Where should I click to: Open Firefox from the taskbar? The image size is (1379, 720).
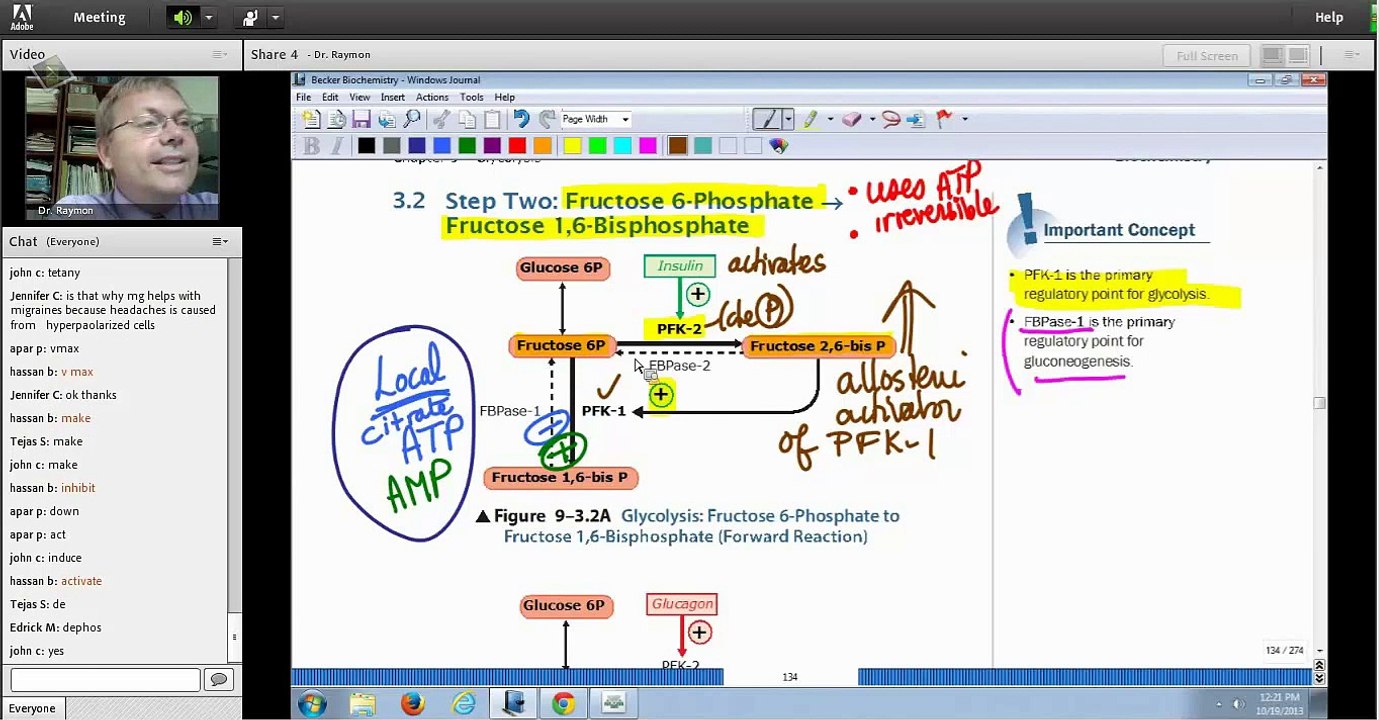point(413,704)
